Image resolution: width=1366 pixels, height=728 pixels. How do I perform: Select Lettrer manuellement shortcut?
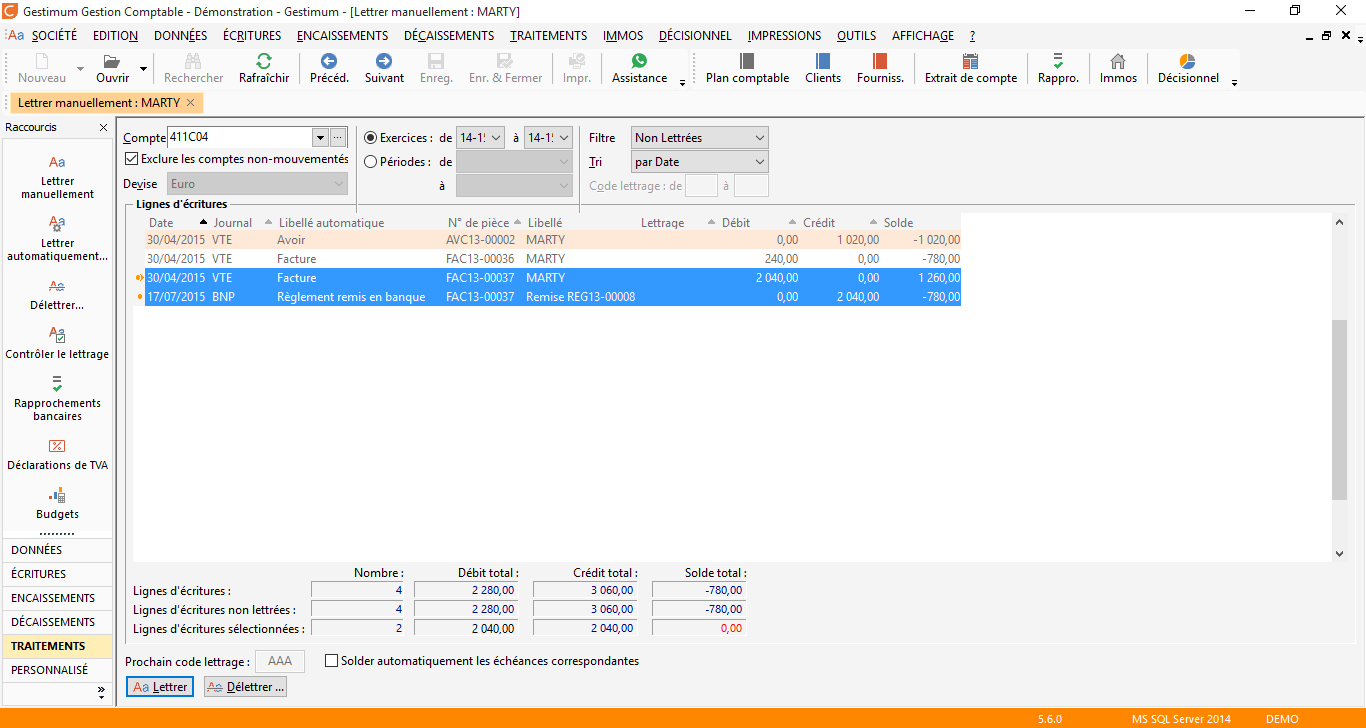click(57, 177)
